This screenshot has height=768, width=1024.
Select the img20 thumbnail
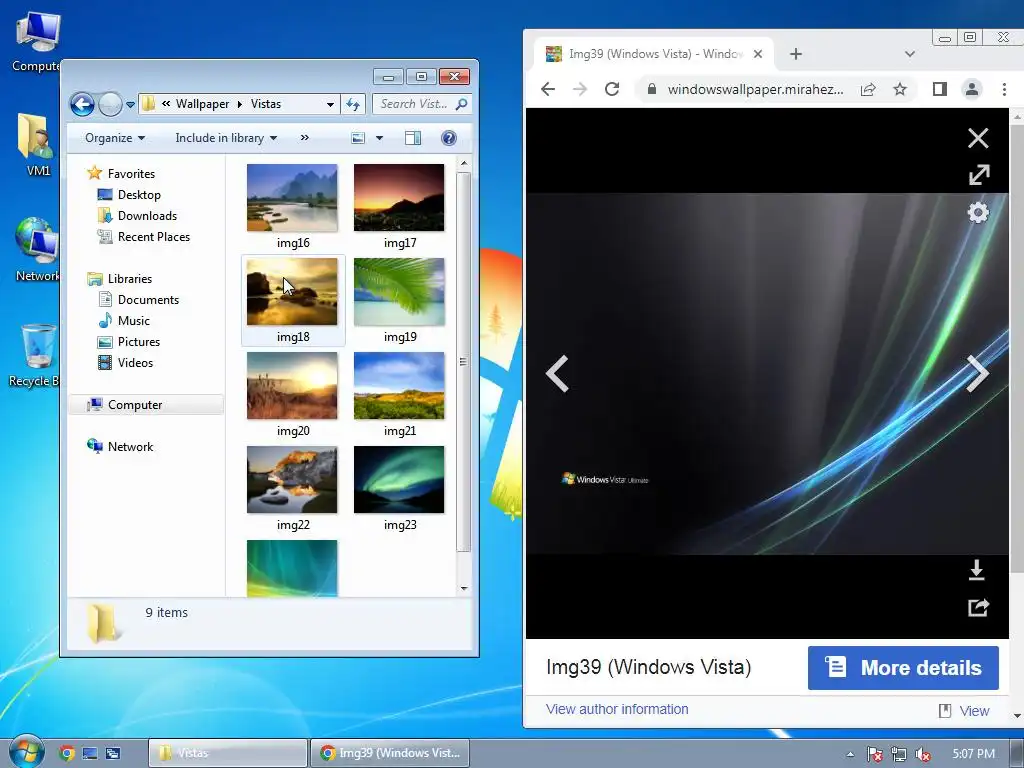(x=293, y=386)
